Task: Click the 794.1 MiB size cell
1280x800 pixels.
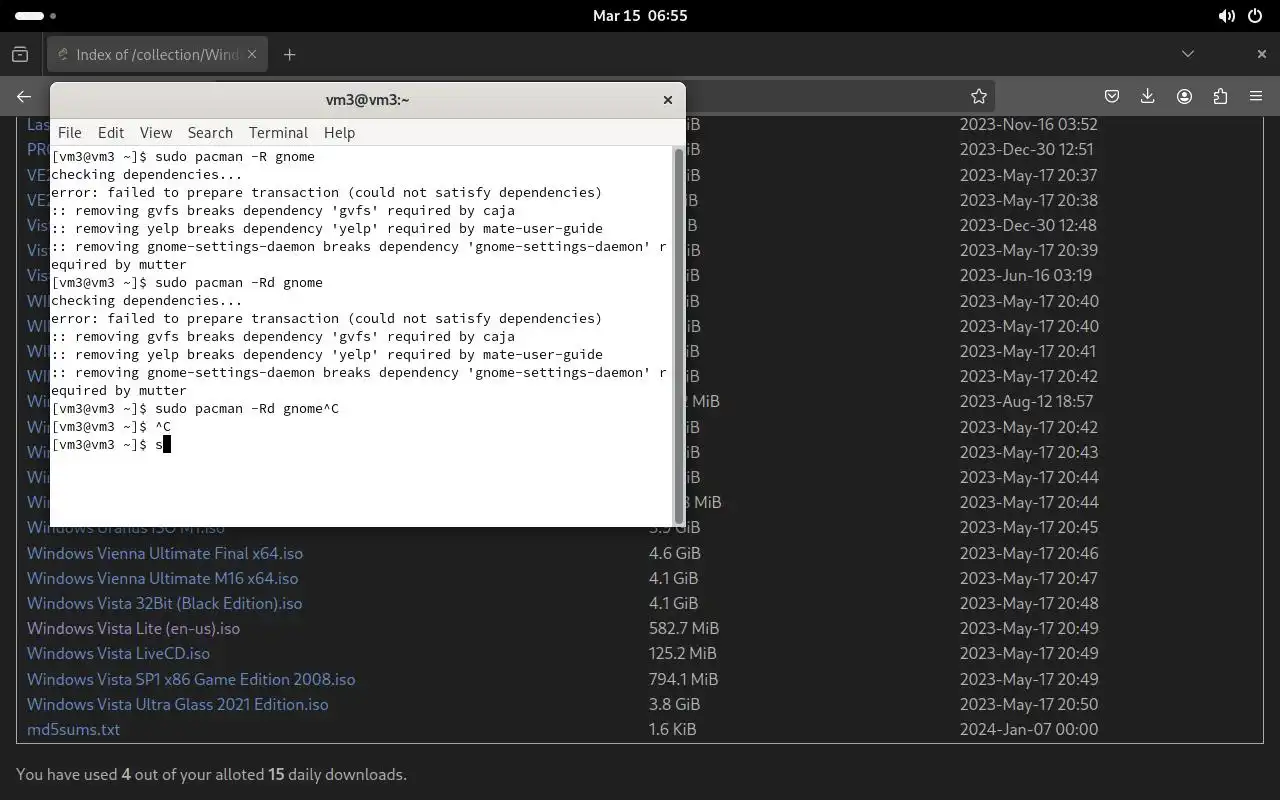Action: [x=684, y=679]
